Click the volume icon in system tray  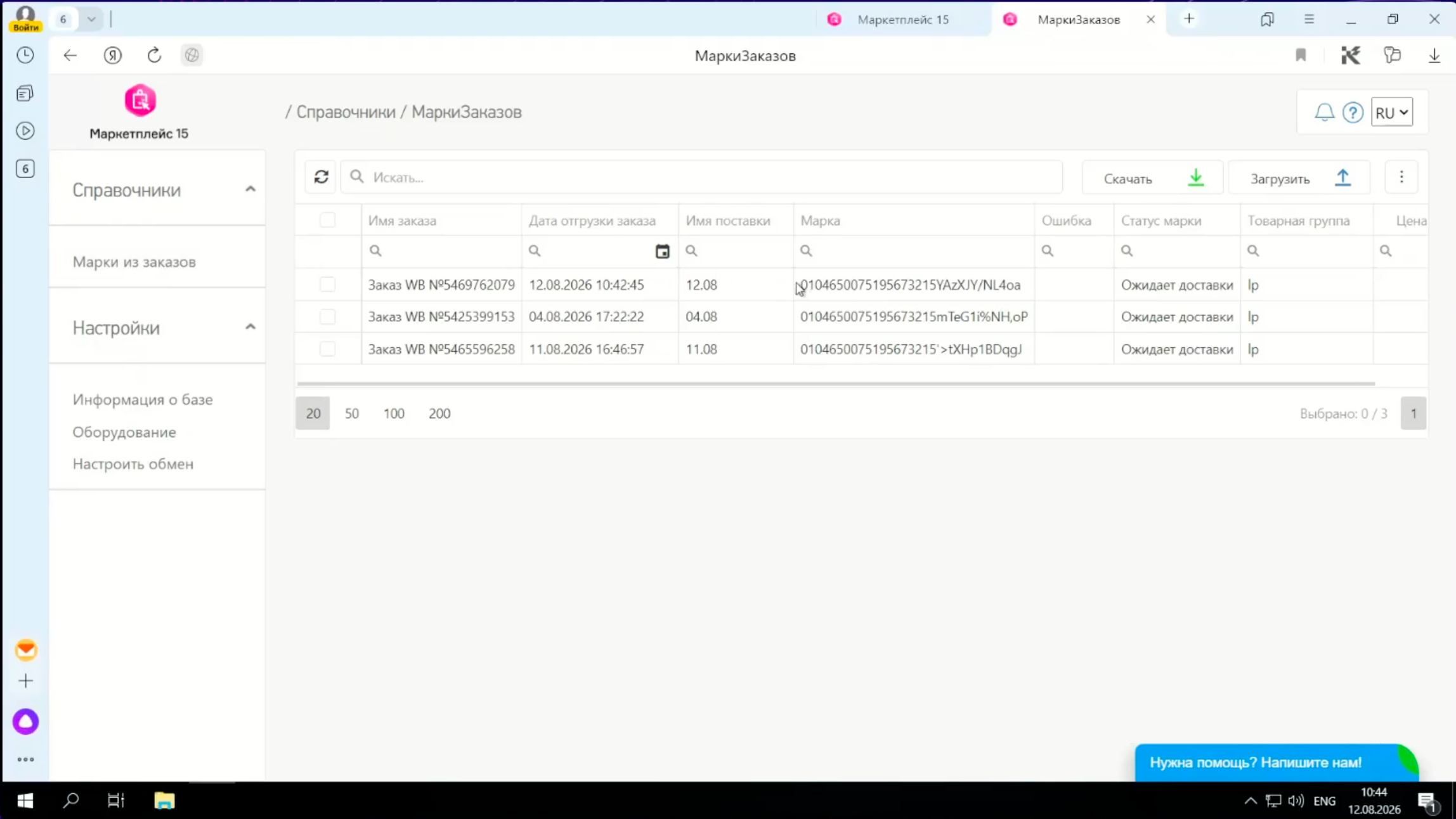(1296, 801)
